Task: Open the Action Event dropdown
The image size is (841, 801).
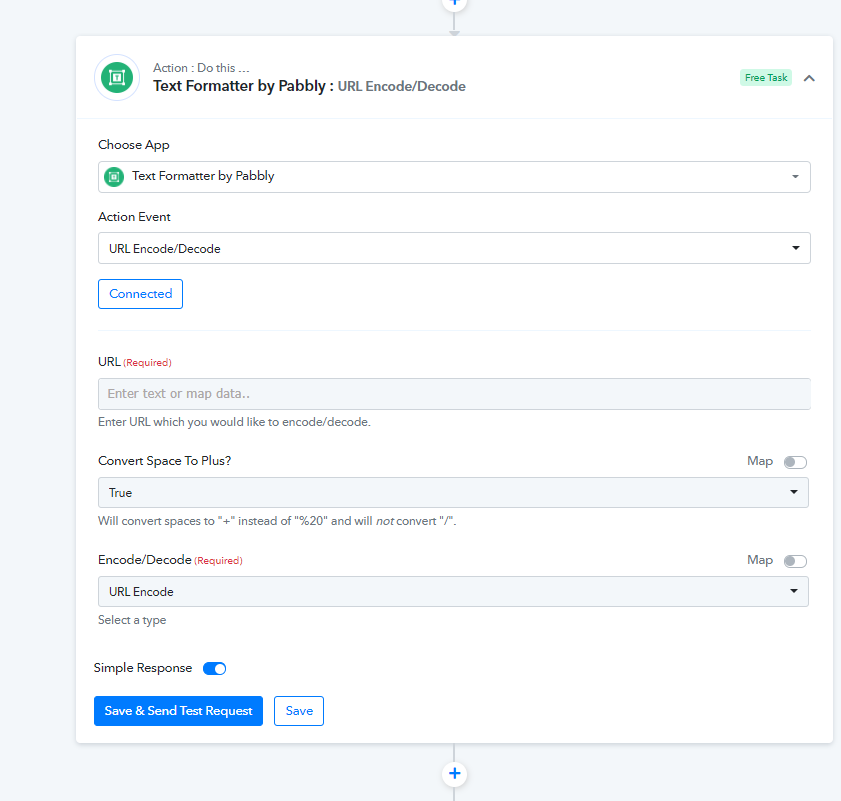Action: pyautogui.click(x=454, y=248)
